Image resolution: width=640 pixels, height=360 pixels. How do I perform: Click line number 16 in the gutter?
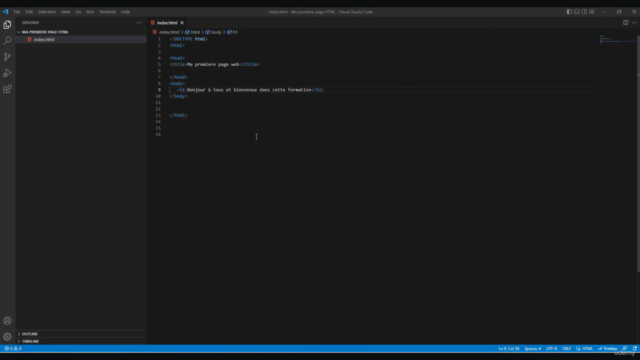click(x=158, y=134)
